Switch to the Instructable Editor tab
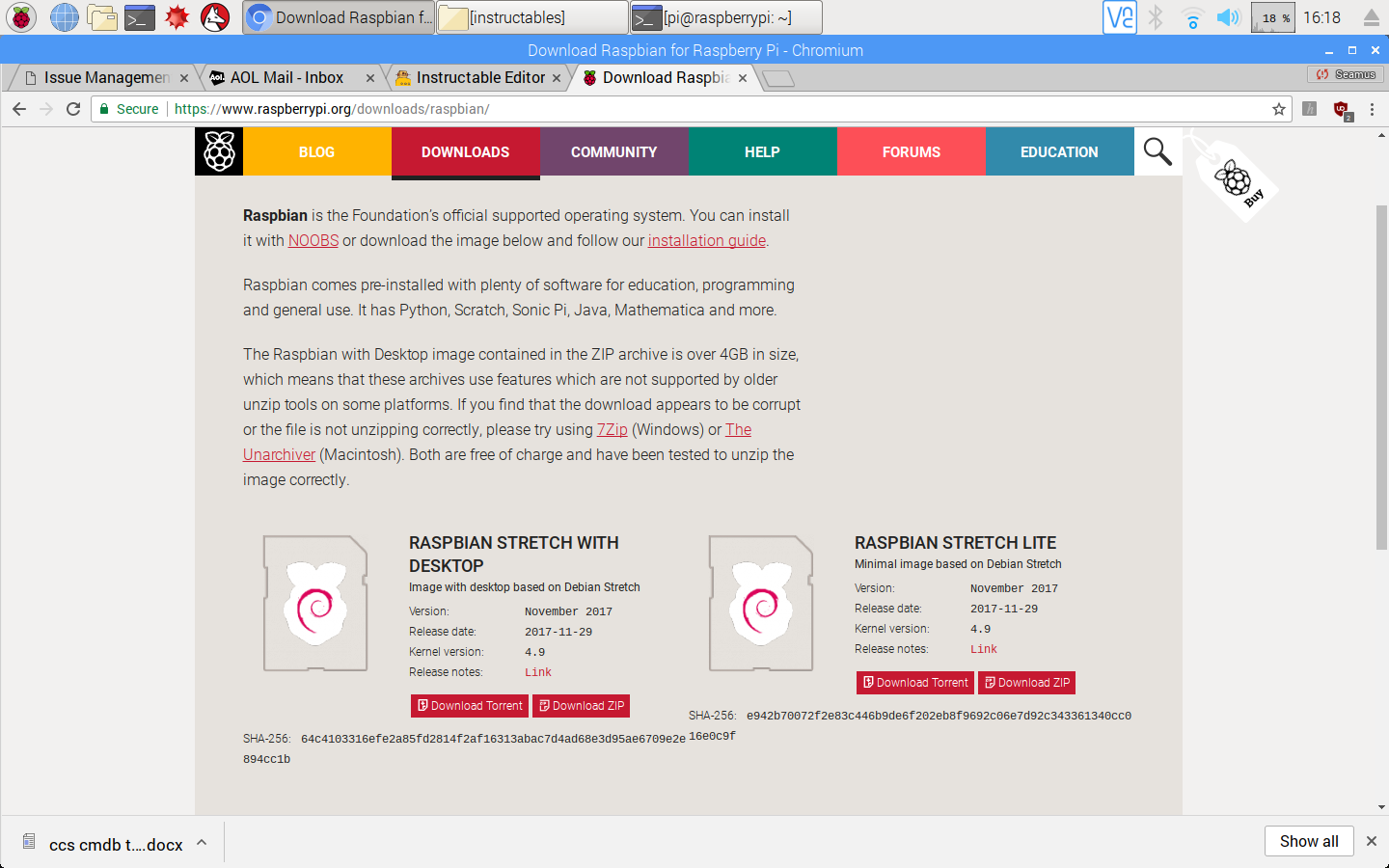1389x868 pixels. coord(475,77)
